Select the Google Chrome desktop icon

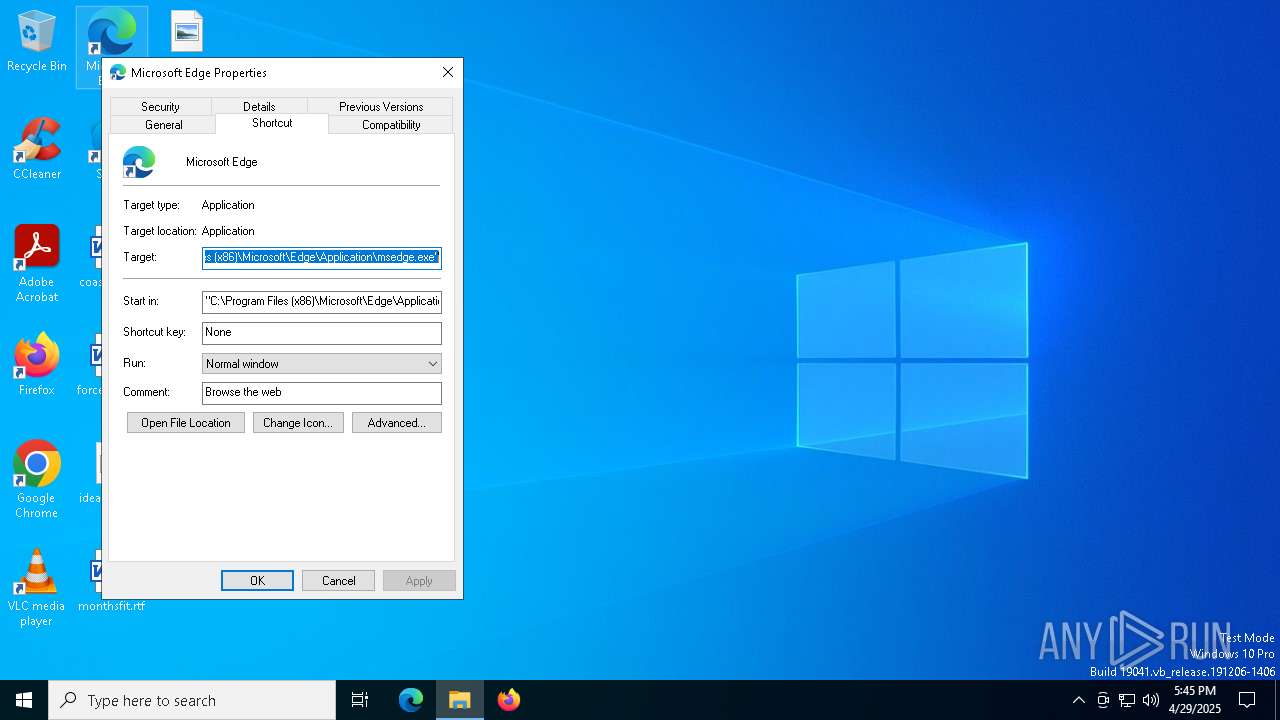pyautogui.click(x=37, y=479)
